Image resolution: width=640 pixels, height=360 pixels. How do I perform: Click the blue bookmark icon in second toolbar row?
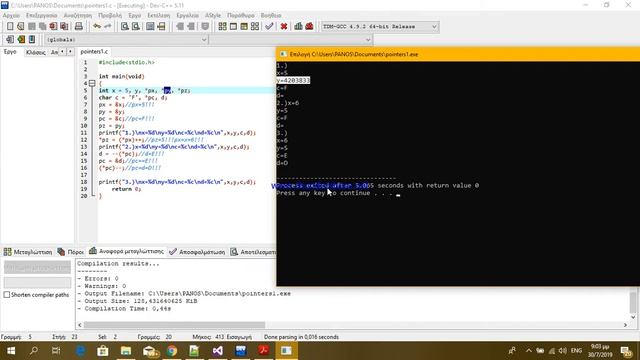(32, 40)
